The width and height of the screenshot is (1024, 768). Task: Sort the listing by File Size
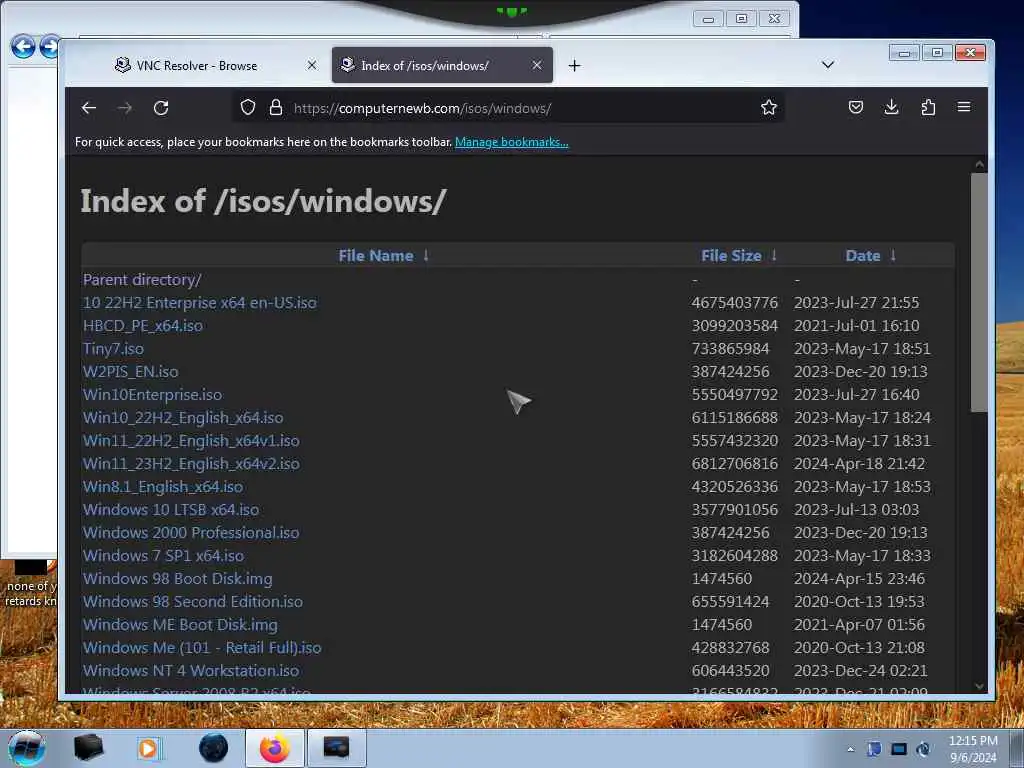click(731, 255)
